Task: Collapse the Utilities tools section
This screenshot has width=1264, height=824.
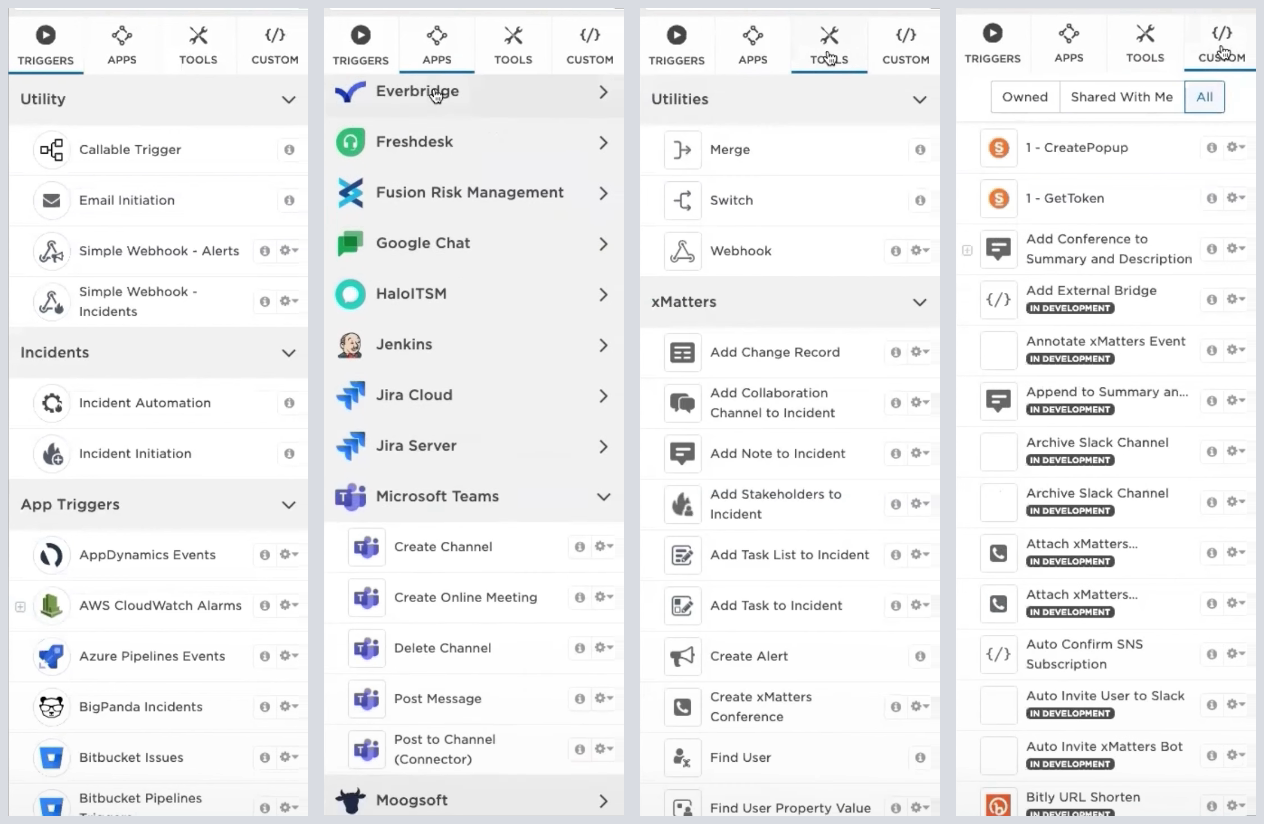Action: point(920,100)
